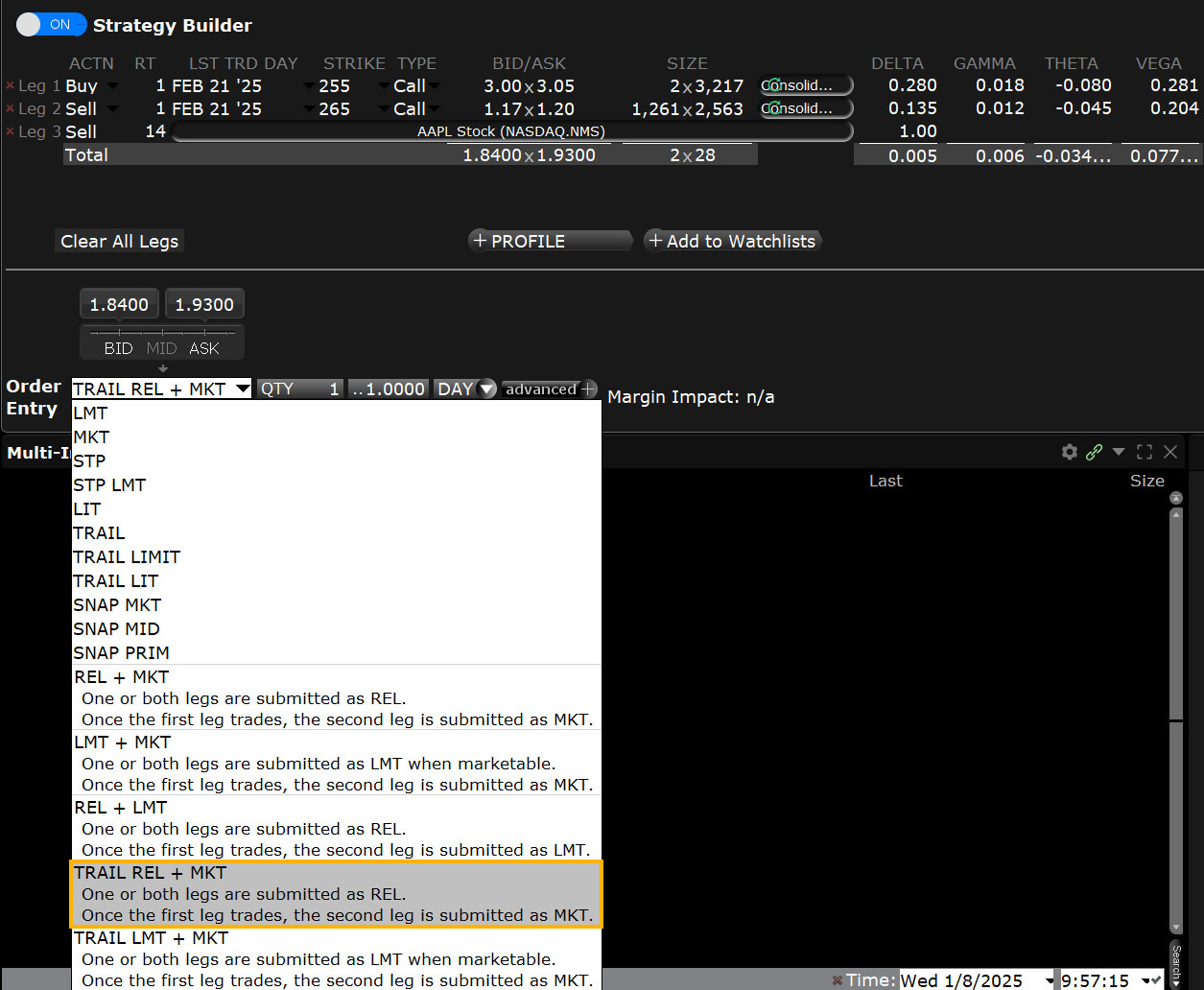Toggle the Strategy Builder ON switch
This screenshot has width=1204, height=990.
coord(51,25)
